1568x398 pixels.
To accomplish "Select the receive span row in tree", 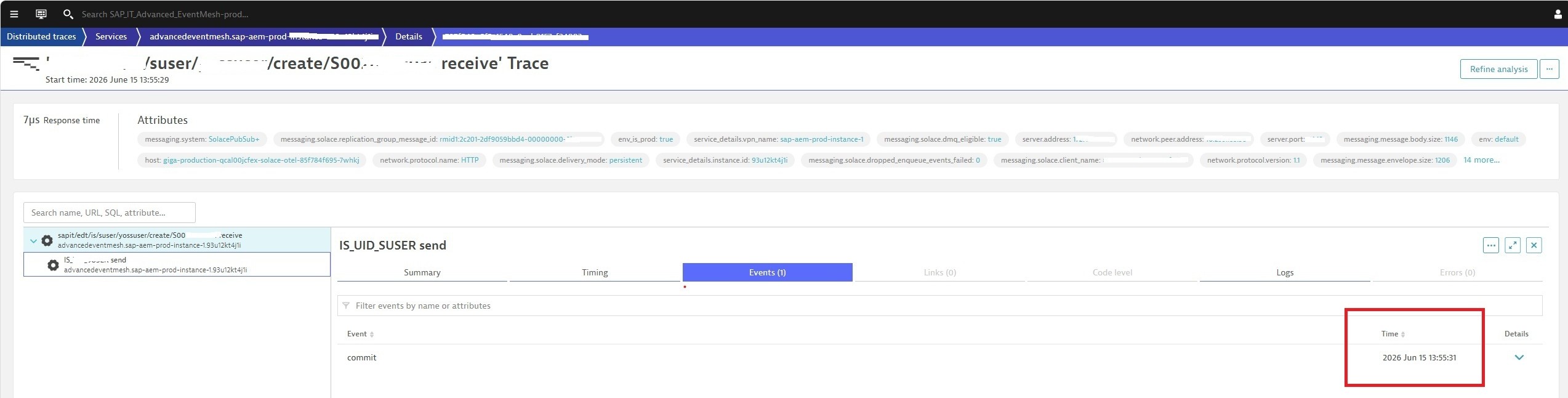I will coord(177,240).
